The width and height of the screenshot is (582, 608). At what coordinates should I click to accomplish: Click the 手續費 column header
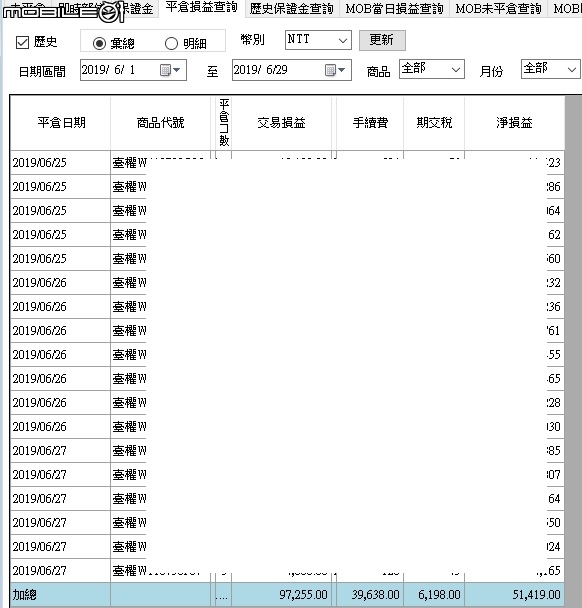coord(370,123)
